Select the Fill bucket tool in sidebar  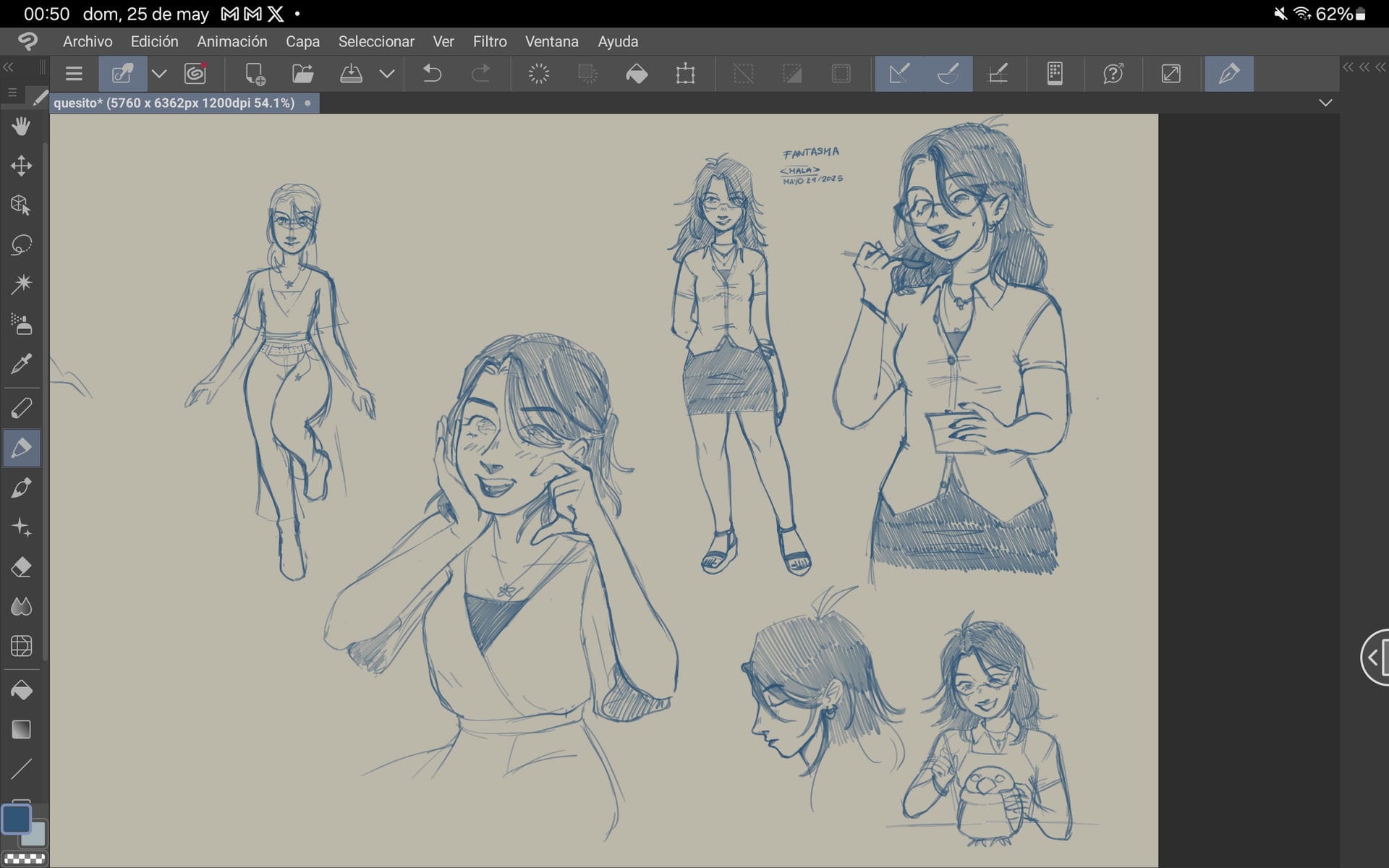click(x=21, y=691)
